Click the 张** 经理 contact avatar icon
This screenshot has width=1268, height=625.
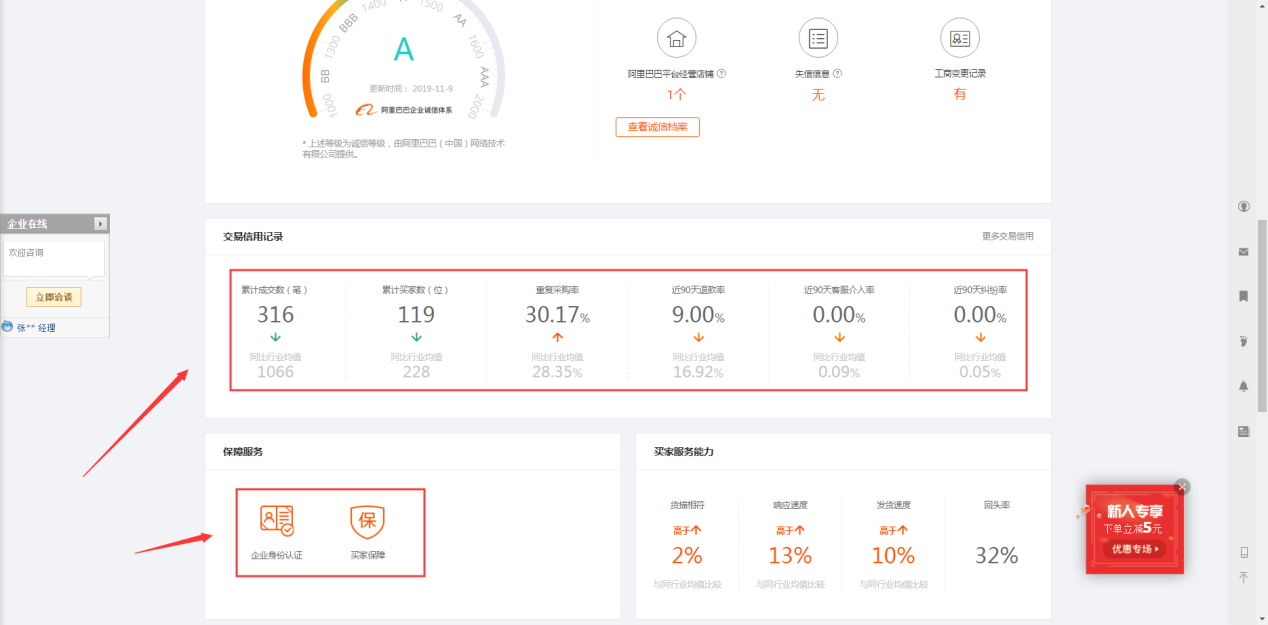coord(8,327)
